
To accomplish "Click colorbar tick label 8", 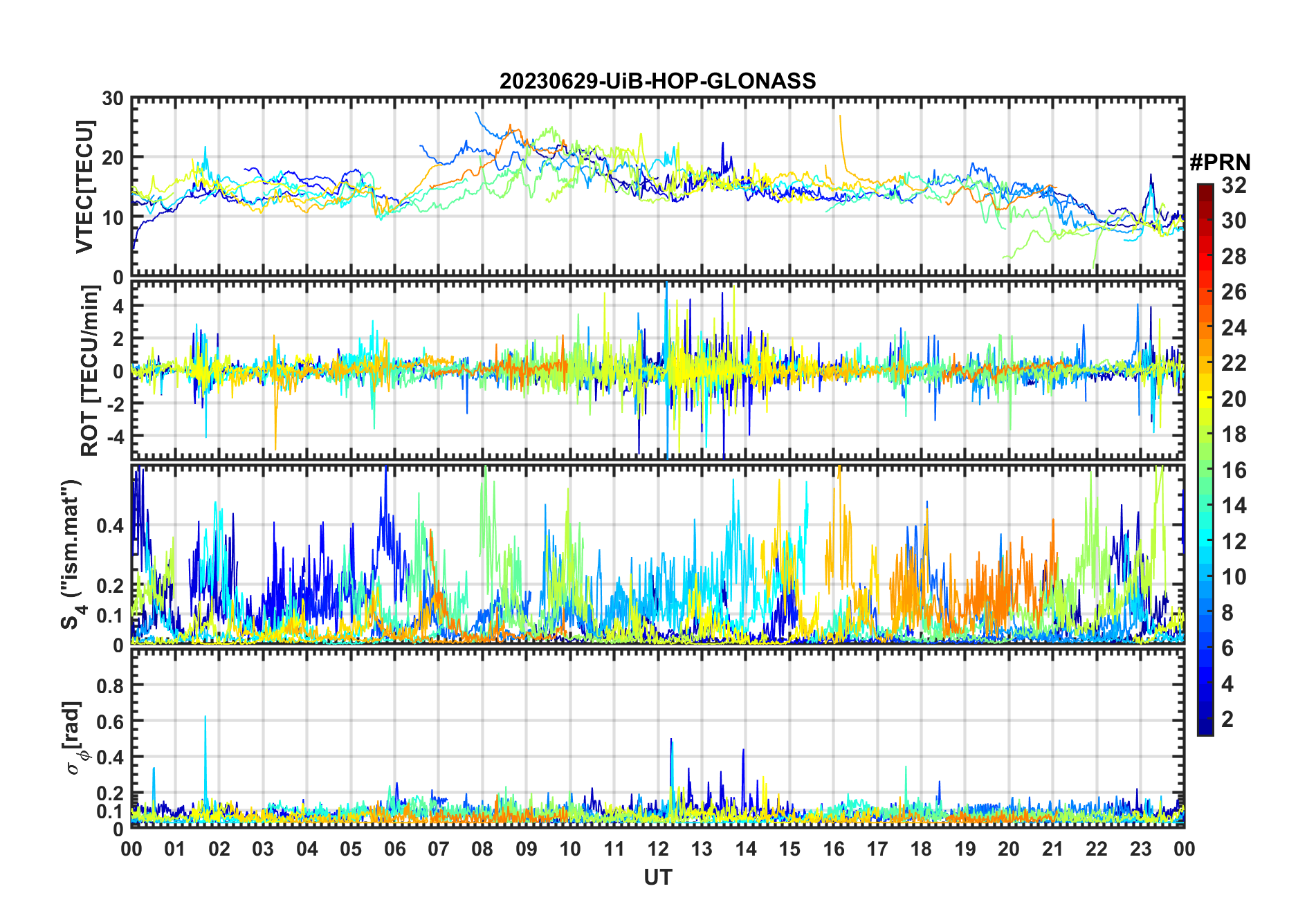I will (x=1227, y=612).
